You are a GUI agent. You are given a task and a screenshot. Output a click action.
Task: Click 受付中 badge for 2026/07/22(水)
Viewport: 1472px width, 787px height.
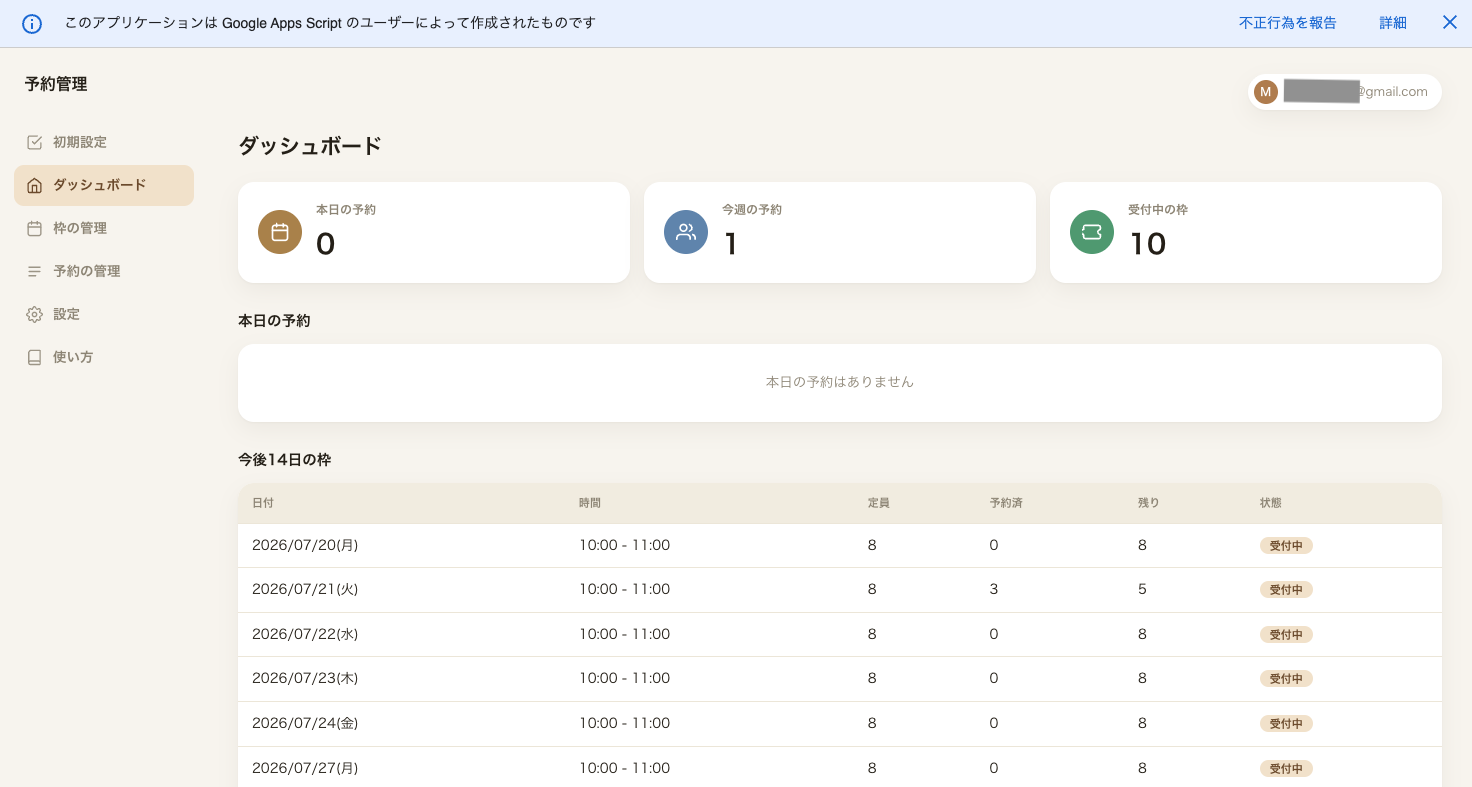(x=1286, y=635)
